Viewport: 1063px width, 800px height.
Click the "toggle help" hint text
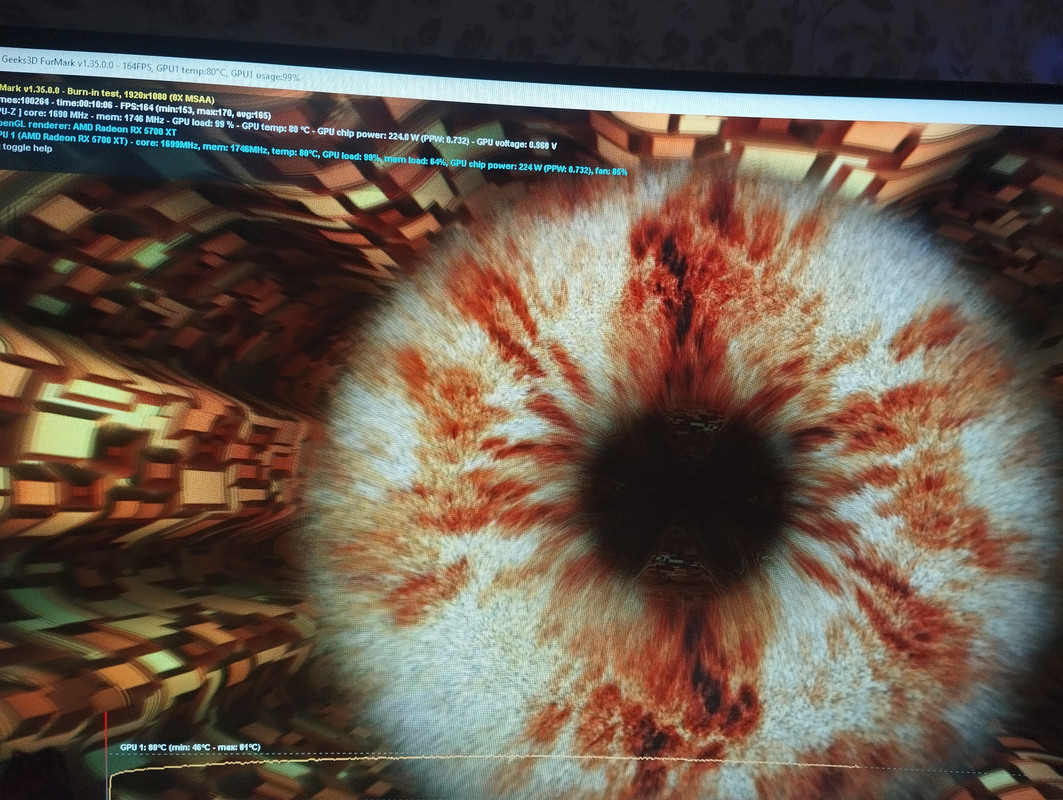click(26, 148)
